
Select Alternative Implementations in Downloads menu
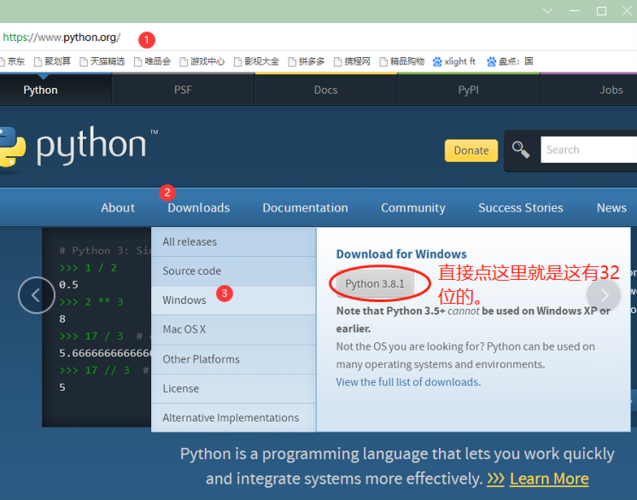234,418
